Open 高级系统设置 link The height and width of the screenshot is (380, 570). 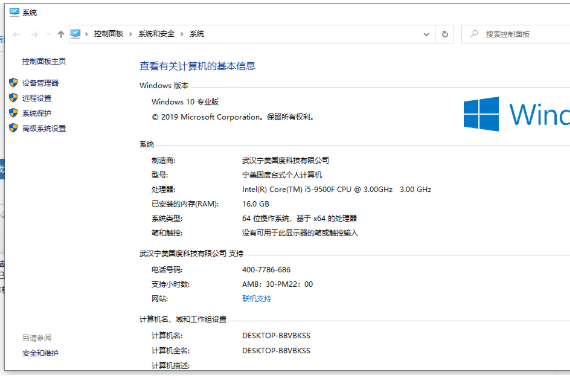pyautogui.click(x=44, y=128)
